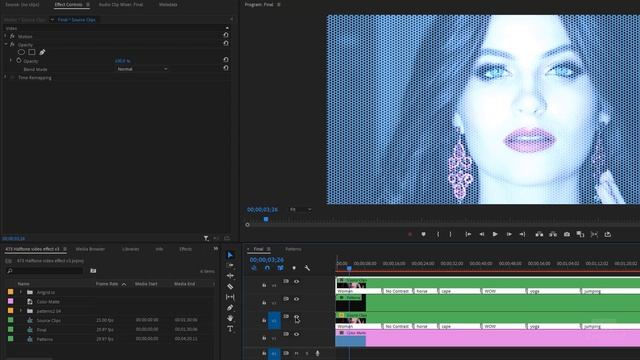
Task: Toggle V2 track output eye
Action: tap(296, 317)
